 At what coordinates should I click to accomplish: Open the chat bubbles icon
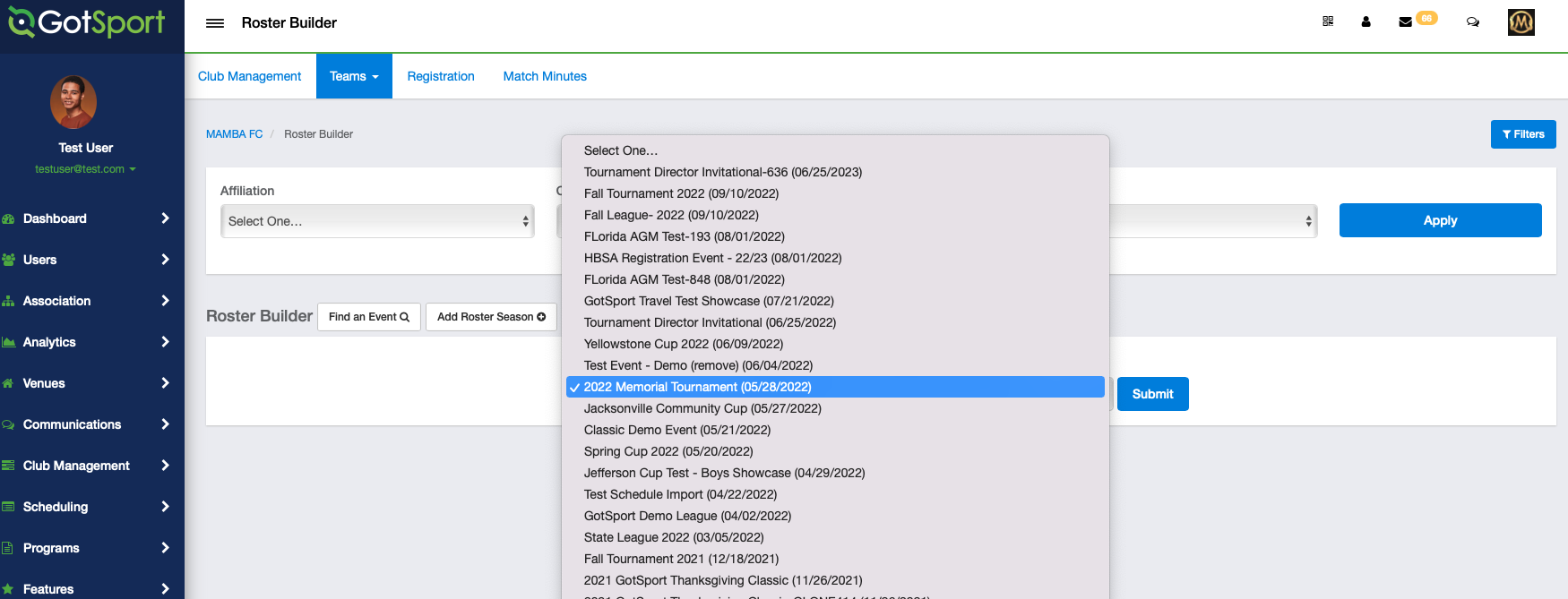pyautogui.click(x=1473, y=21)
